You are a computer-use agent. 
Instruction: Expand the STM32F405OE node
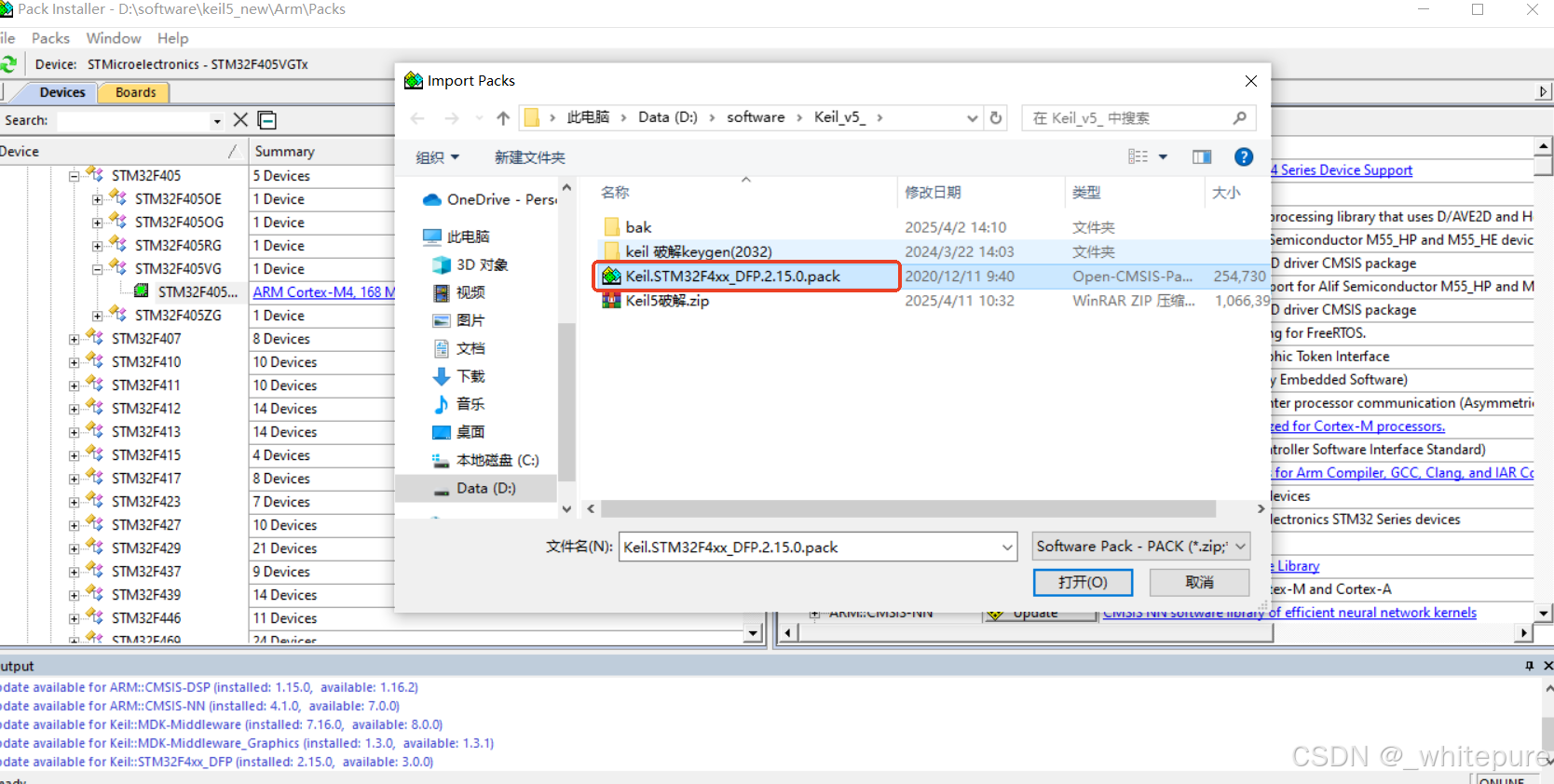click(97, 199)
